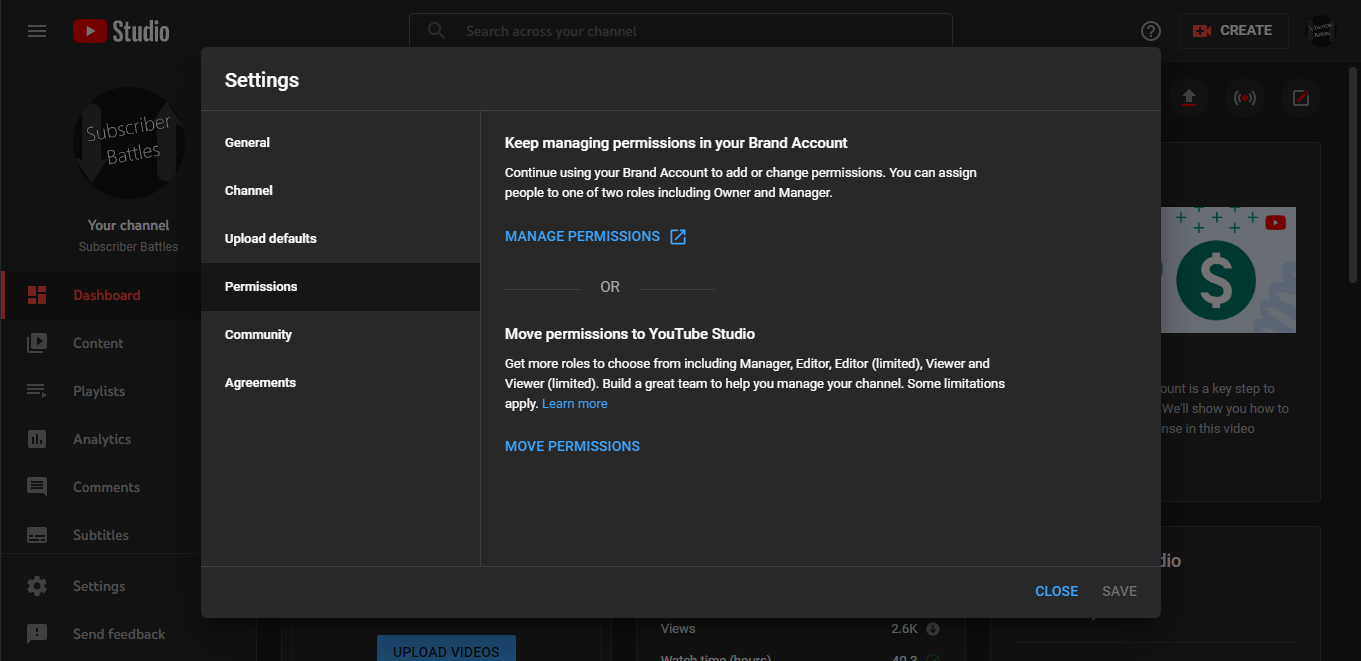This screenshot has height=661, width=1361.
Task: Close the Settings dialog with CLOSE
Action: pos(1056,591)
